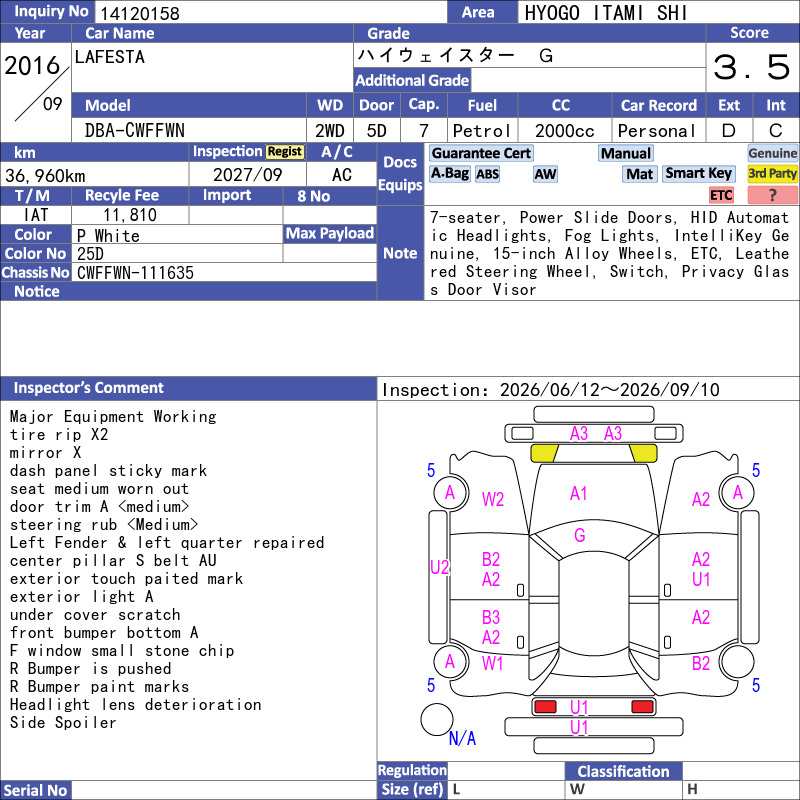The width and height of the screenshot is (800, 800).
Task: Click the Guarantee Cert badge
Action: coord(481,153)
